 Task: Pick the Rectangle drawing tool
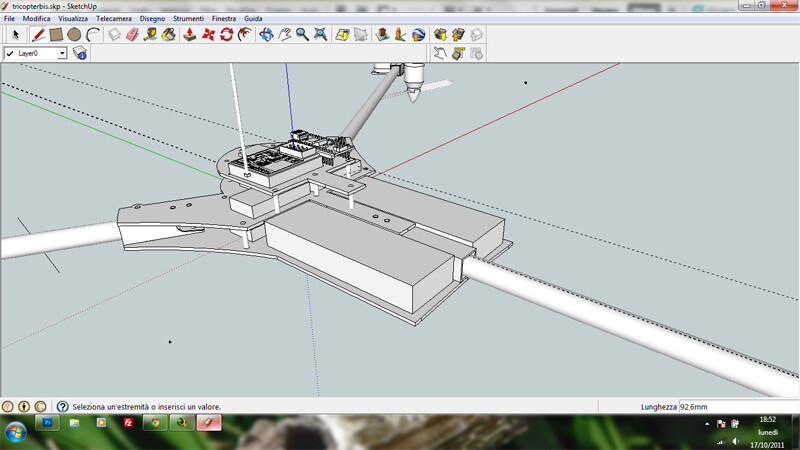pyautogui.click(x=57, y=35)
